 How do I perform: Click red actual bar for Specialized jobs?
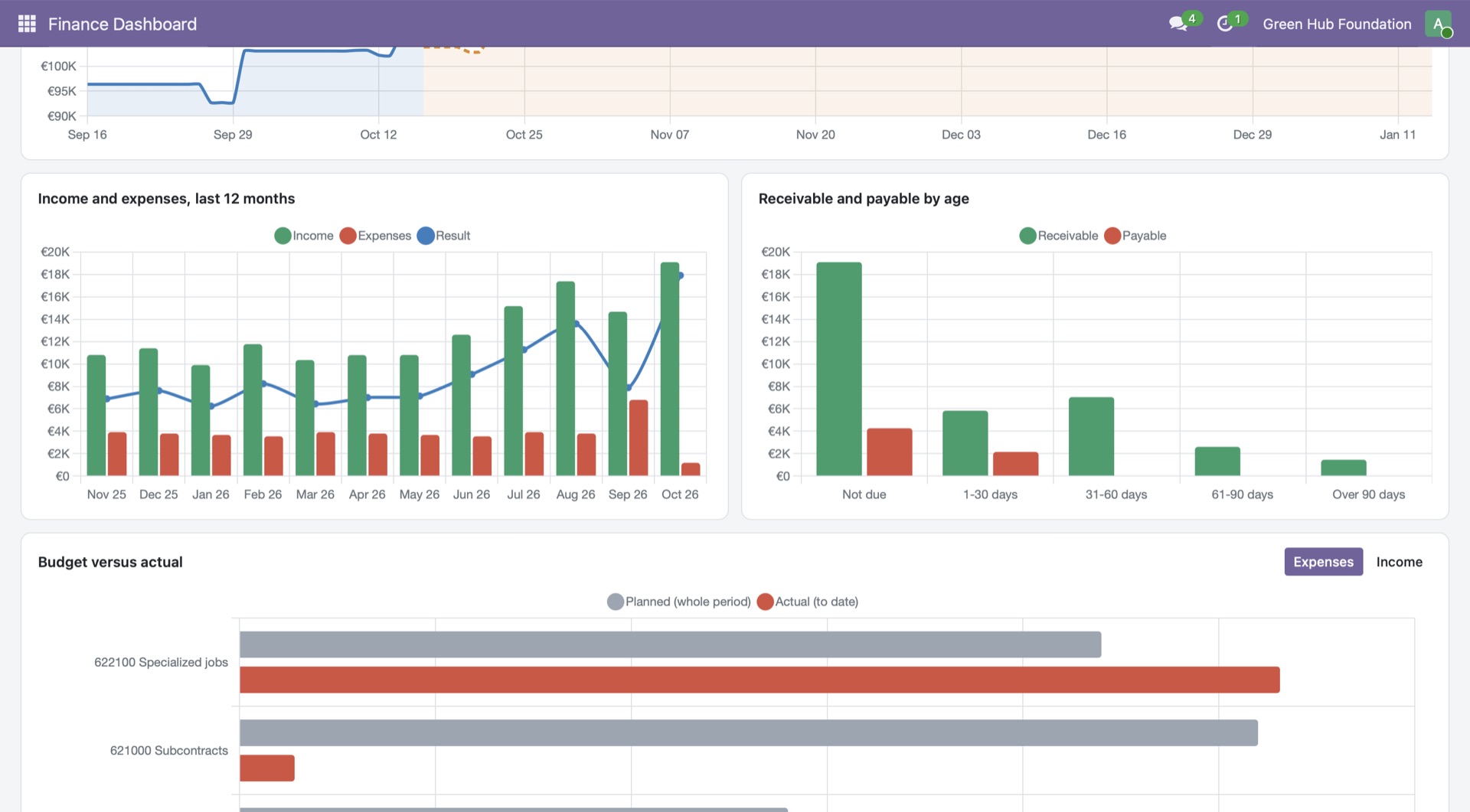pyautogui.click(x=759, y=680)
